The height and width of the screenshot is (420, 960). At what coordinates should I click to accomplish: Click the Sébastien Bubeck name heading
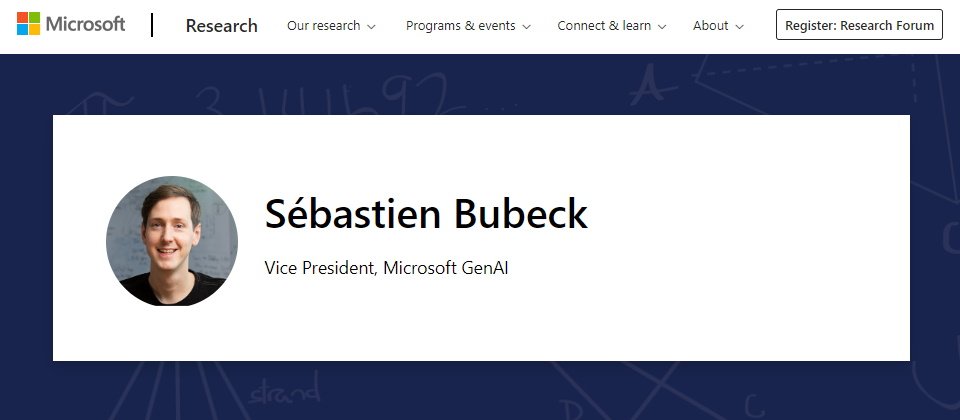(426, 214)
